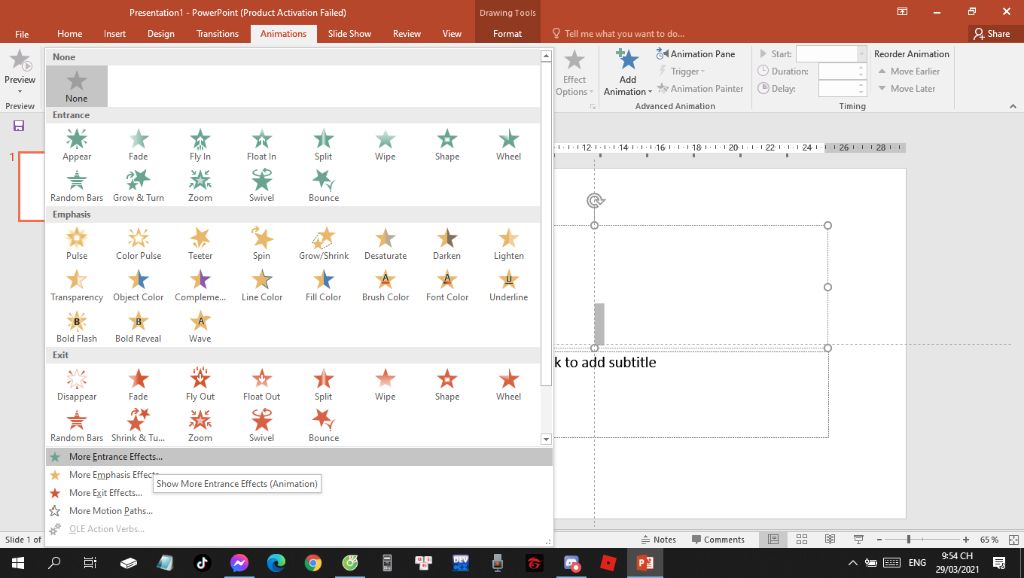Apply the Fill Color emphasis effect
1024x578 pixels.
pos(323,285)
